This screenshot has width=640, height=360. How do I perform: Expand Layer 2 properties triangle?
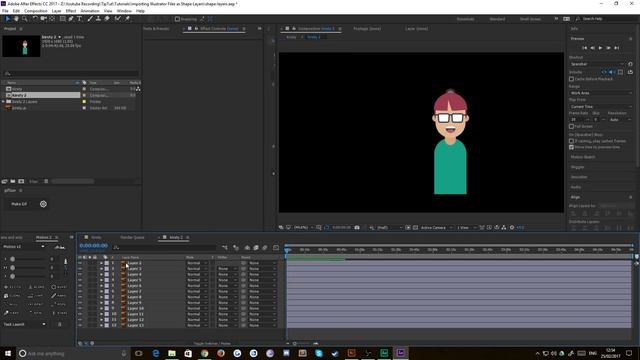point(101,263)
